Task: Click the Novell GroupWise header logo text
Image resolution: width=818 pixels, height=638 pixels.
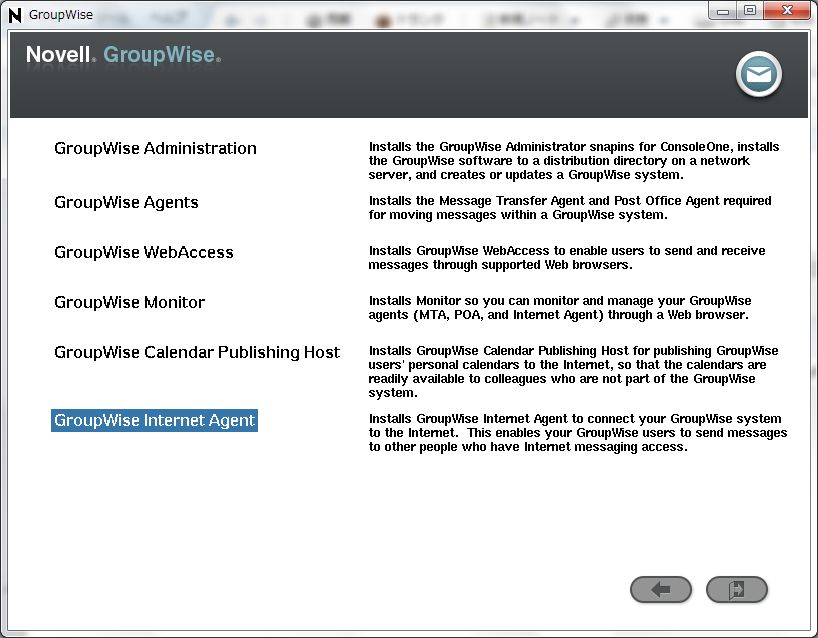Action: point(124,55)
